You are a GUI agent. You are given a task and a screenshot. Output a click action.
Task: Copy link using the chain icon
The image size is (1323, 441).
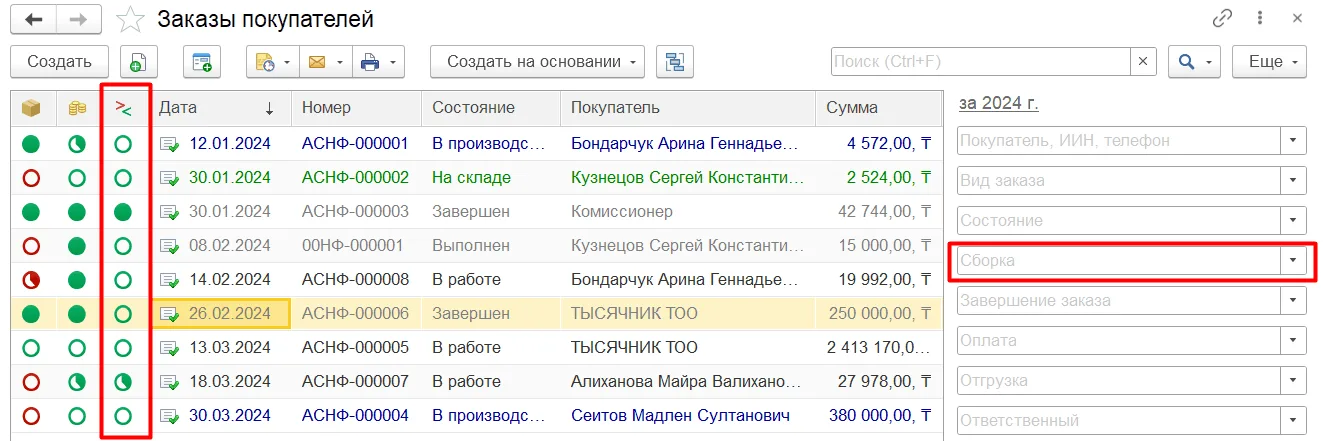(x=1221, y=18)
